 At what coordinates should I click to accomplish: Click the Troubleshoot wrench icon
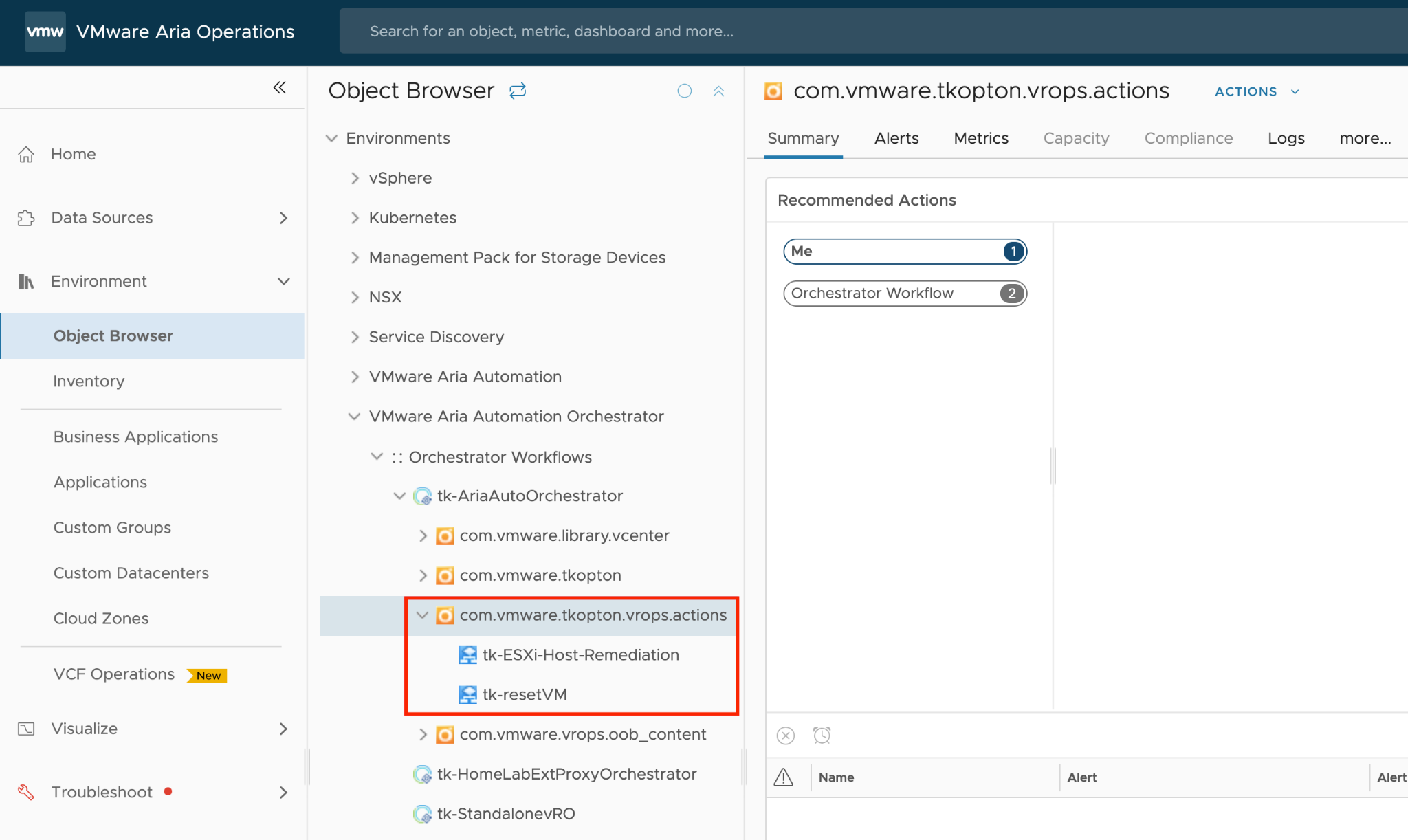pyautogui.click(x=26, y=792)
